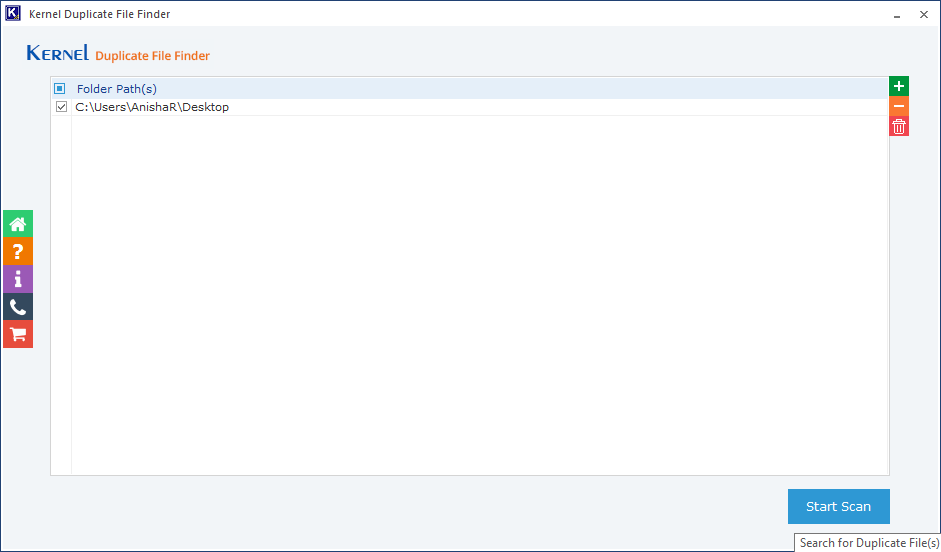Open Help via the question mark icon

(x=18, y=251)
